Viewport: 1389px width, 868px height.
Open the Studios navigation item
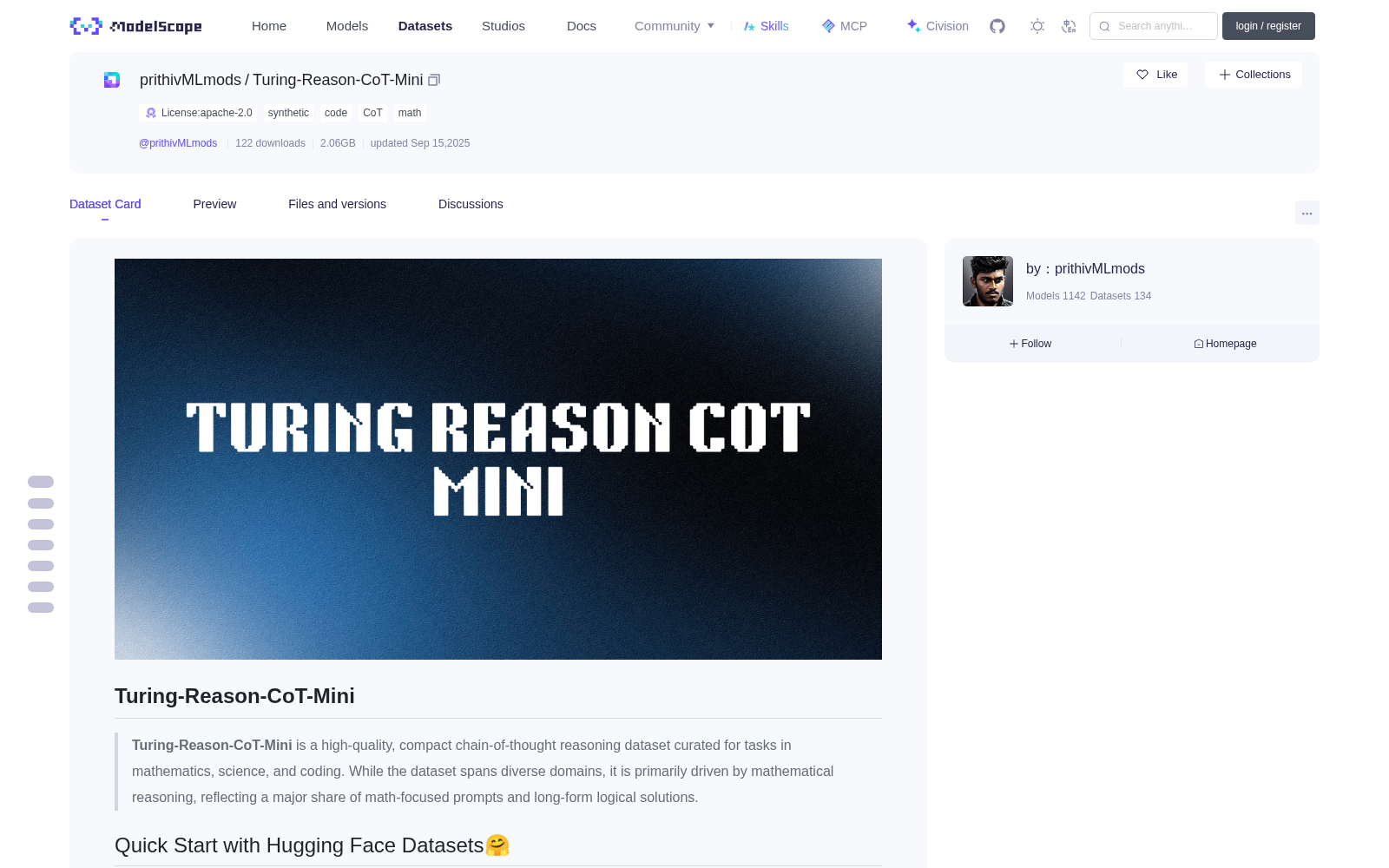click(504, 26)
